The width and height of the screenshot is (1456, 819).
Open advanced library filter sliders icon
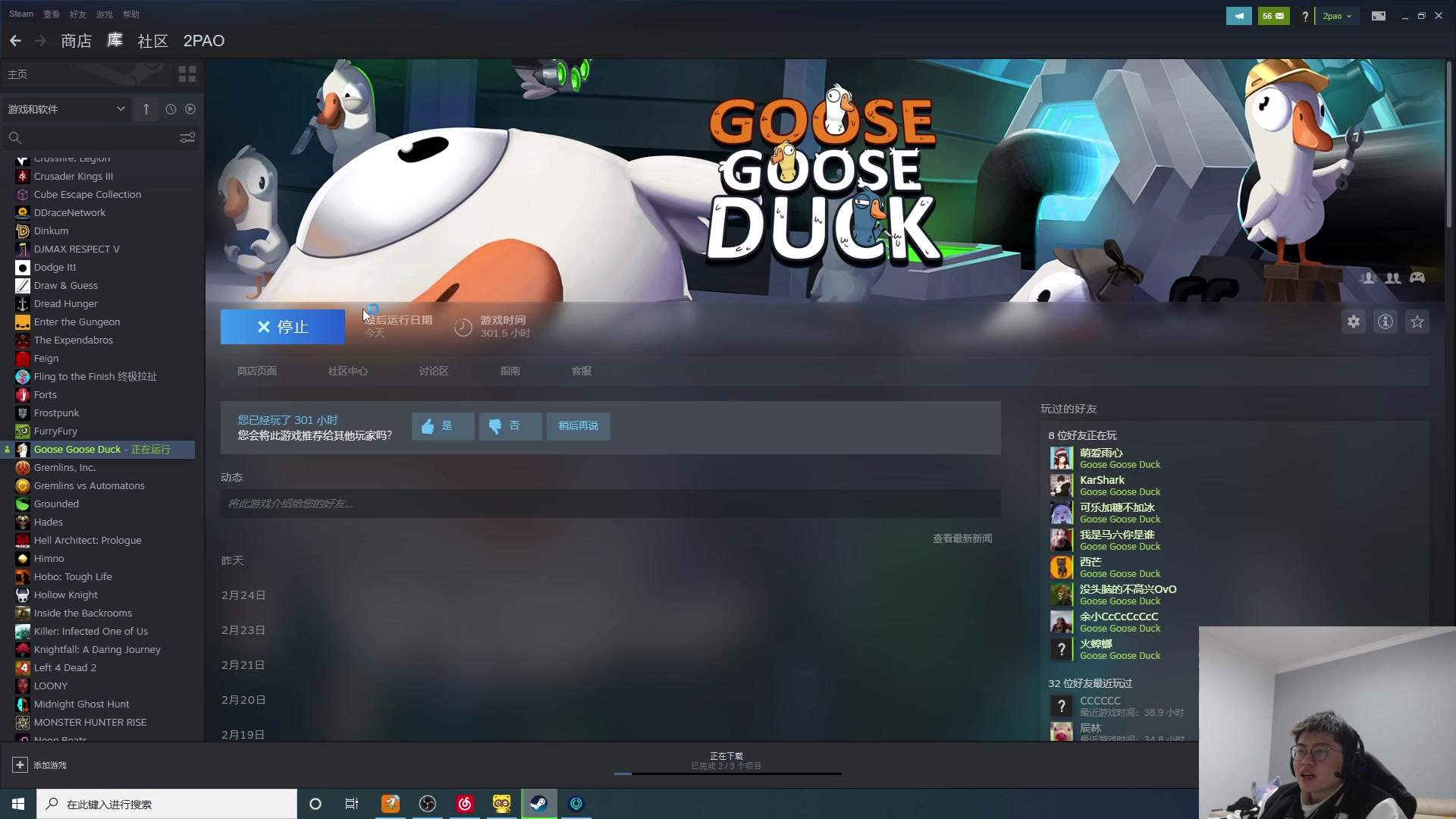pyautogui.click(x=187, y=138)
